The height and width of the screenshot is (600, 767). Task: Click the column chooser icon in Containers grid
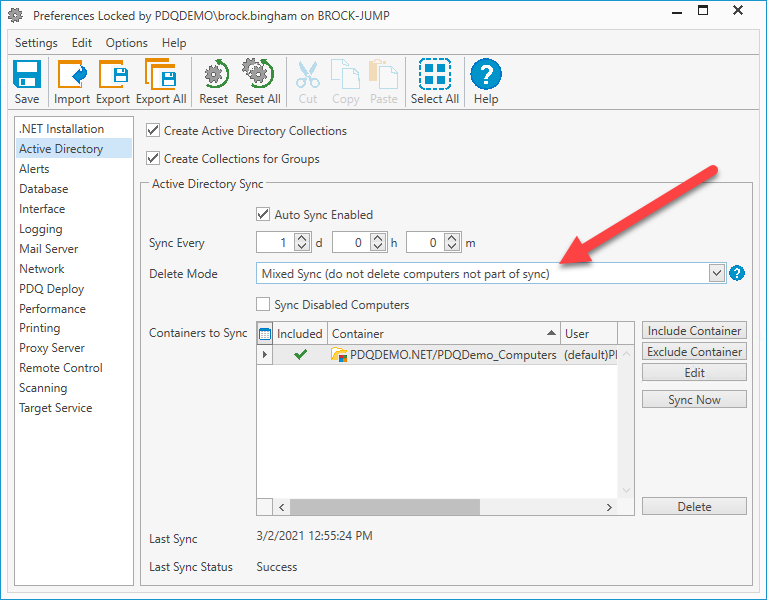click(x=265, y=334)
